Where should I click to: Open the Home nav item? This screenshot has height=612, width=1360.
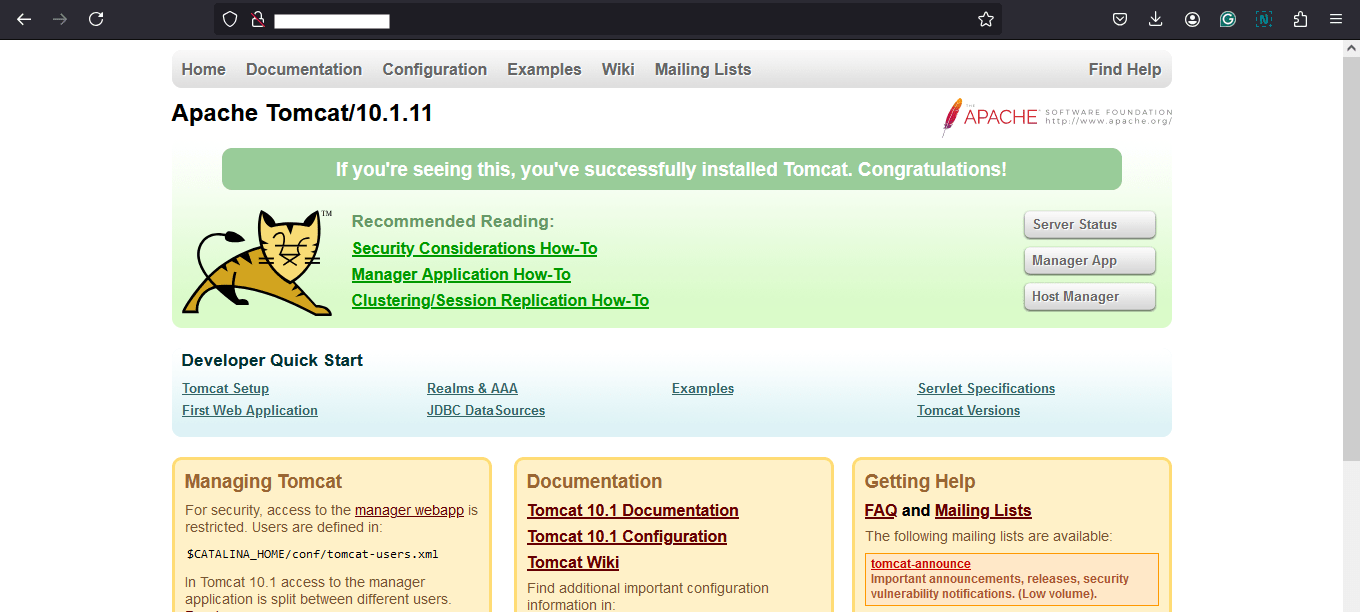pos(204,69)
